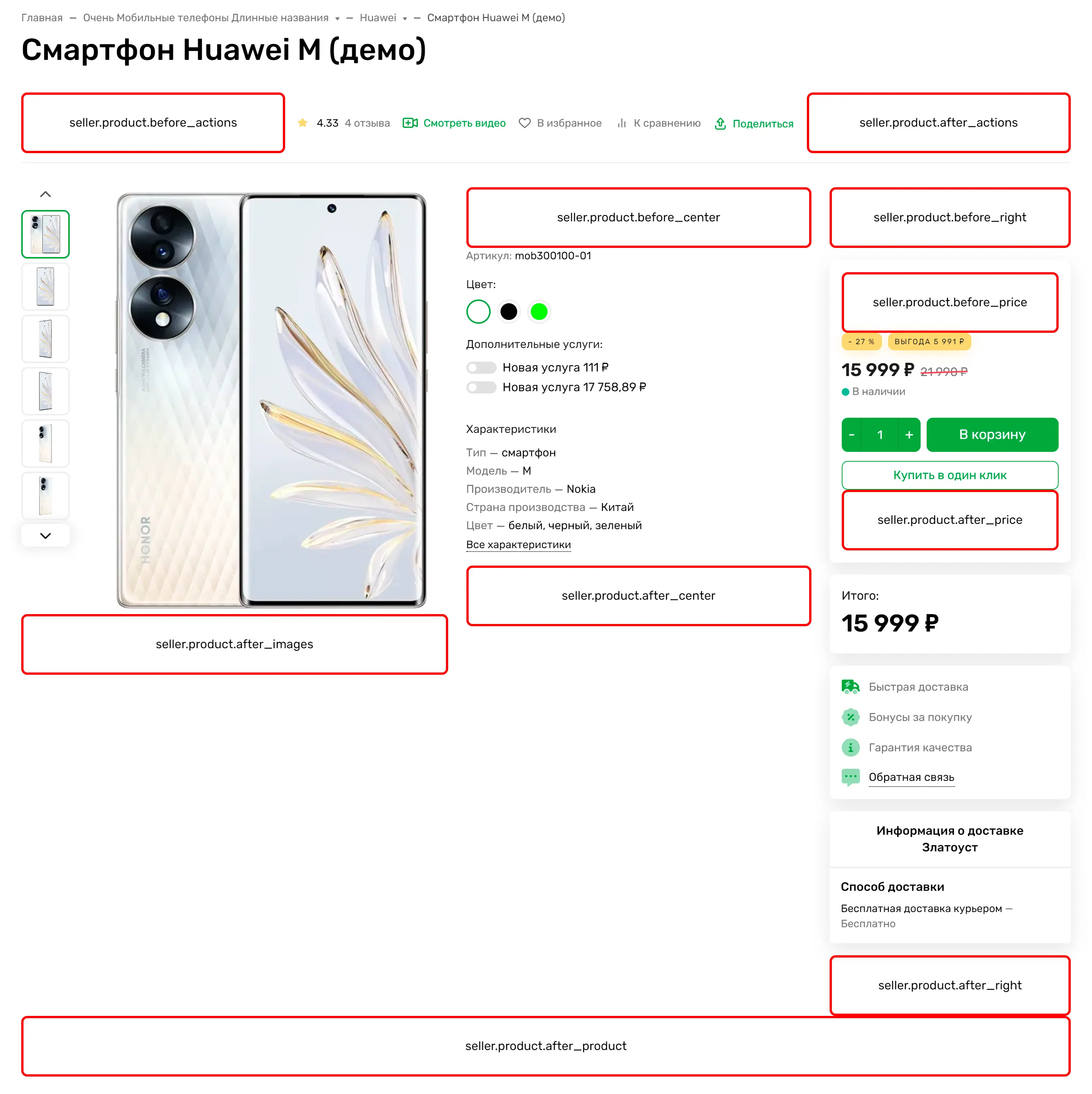The width and height of the screenshot is (1092, 1094).
Task: Click the comparison bars icon
Action: point(621,123)
